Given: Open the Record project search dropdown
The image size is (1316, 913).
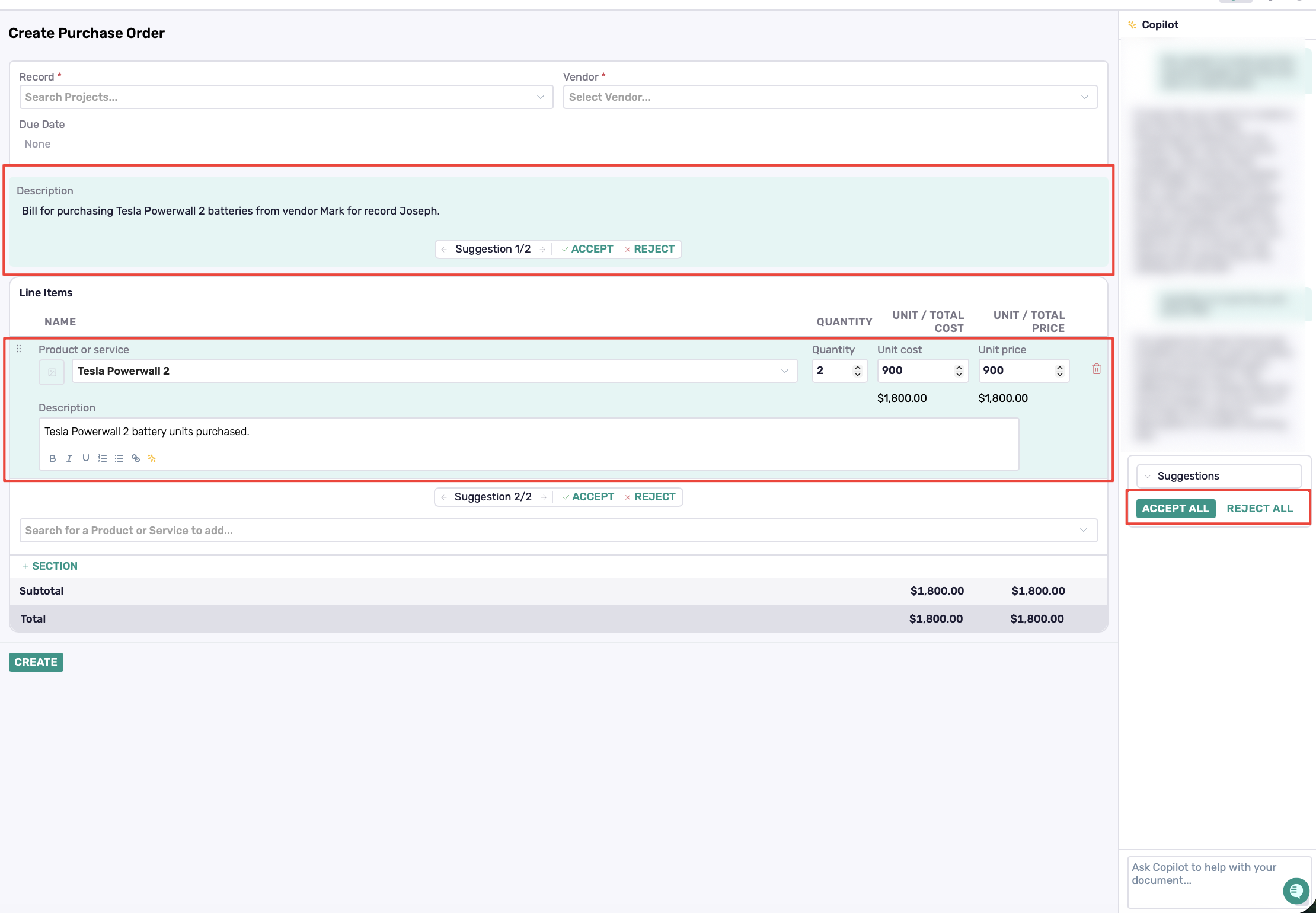Looking at the screenshot, I should (x=286, y=97).
